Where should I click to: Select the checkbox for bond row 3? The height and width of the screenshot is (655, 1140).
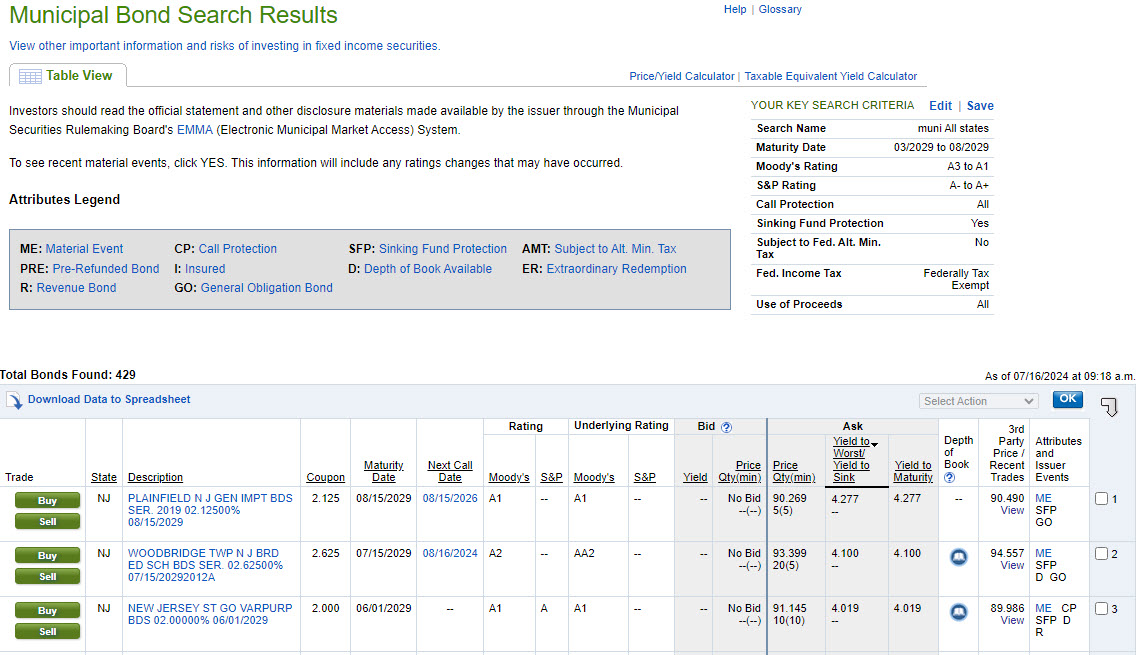coord(1101,609)
